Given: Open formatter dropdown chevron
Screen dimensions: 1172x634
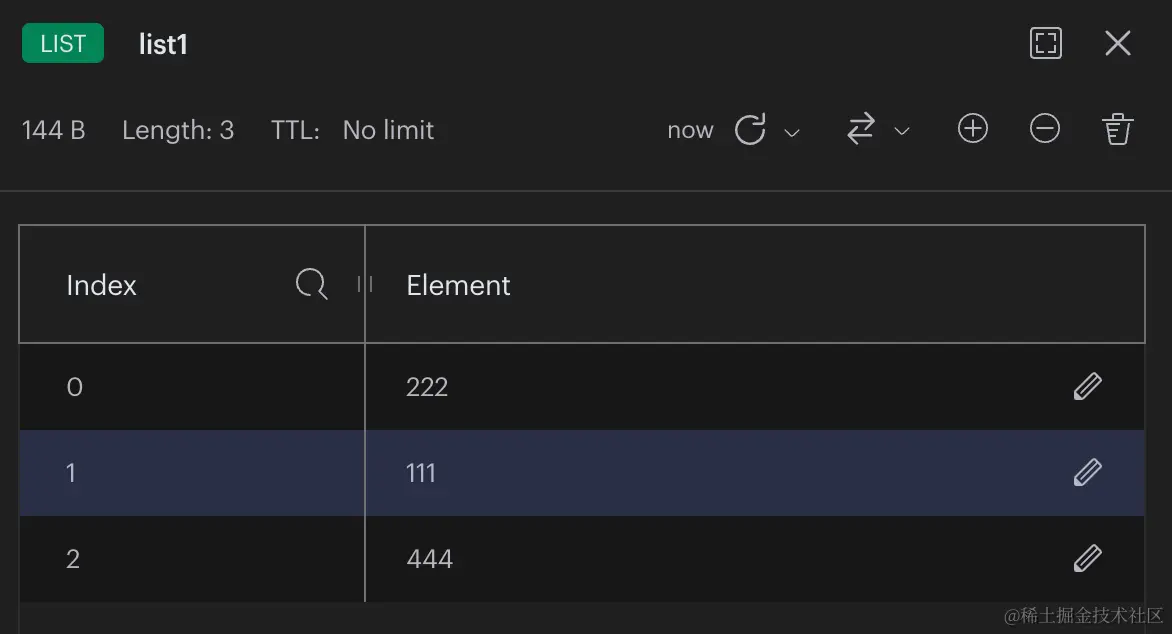Looking at the screenshot, I should pos(902,132).
